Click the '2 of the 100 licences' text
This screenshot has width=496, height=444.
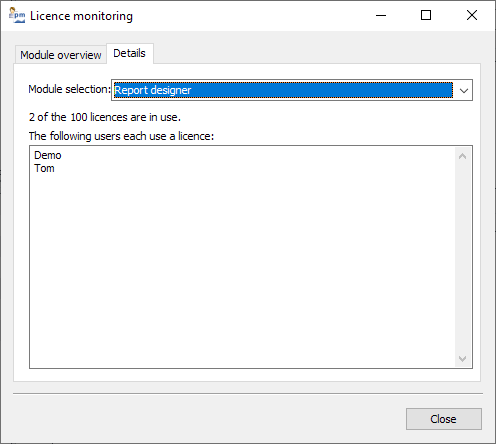point(105,117)
